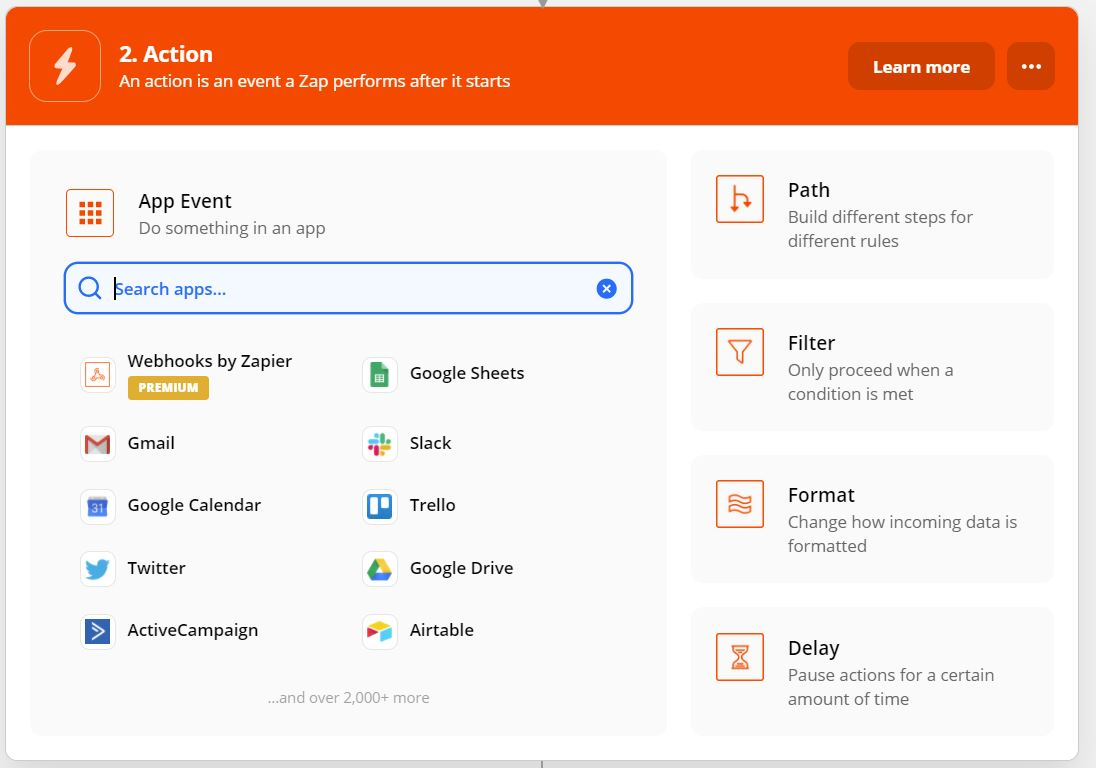1096x768 pixels.
Task: Click the App Event heading
Action: tap(185, 201)
